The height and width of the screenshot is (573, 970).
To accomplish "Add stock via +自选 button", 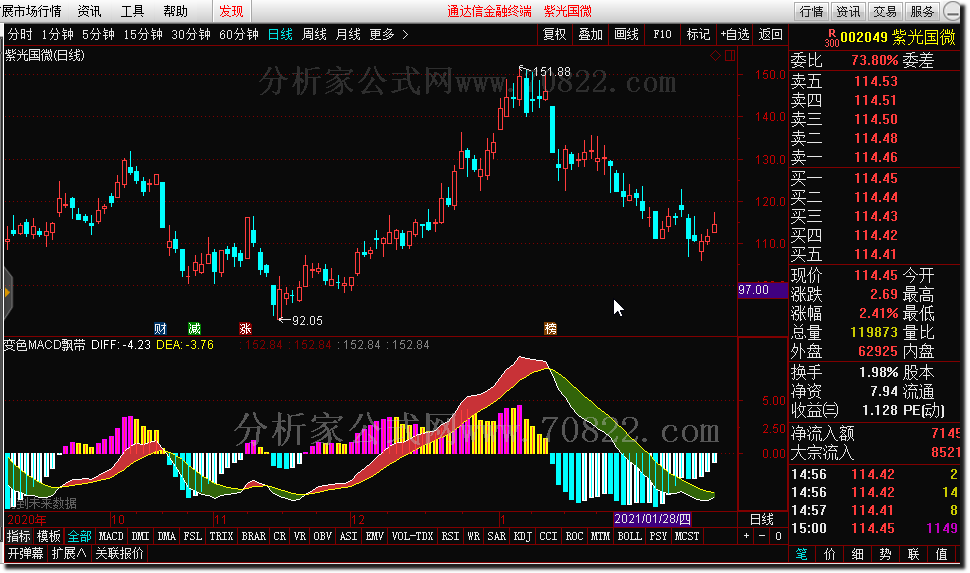I will [x=735, y=35].
